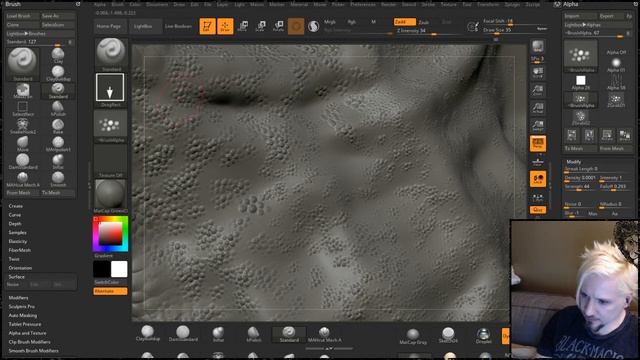Open the Texture menu
This screenshot has width=640, height=360.
click(449, 4)
